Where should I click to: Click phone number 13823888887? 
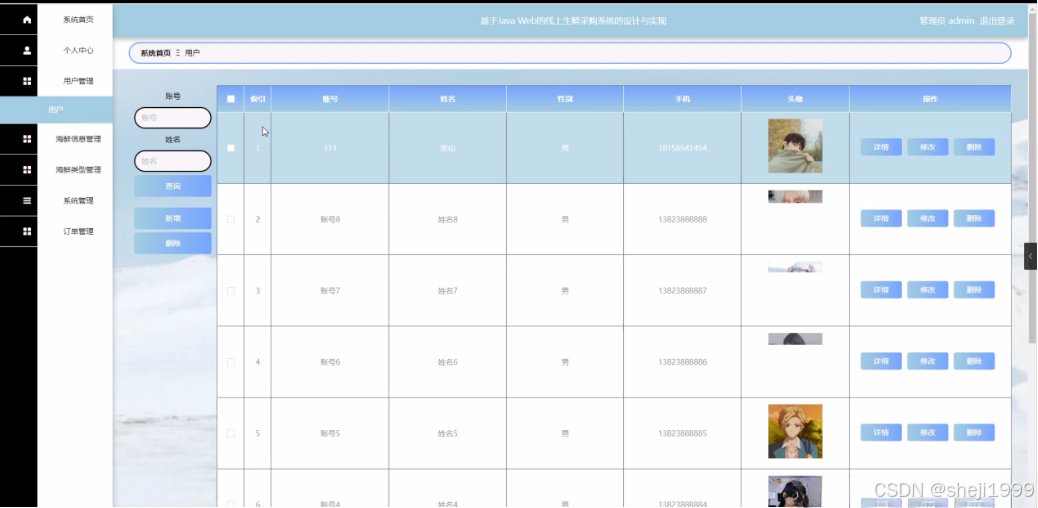point(683,291)
